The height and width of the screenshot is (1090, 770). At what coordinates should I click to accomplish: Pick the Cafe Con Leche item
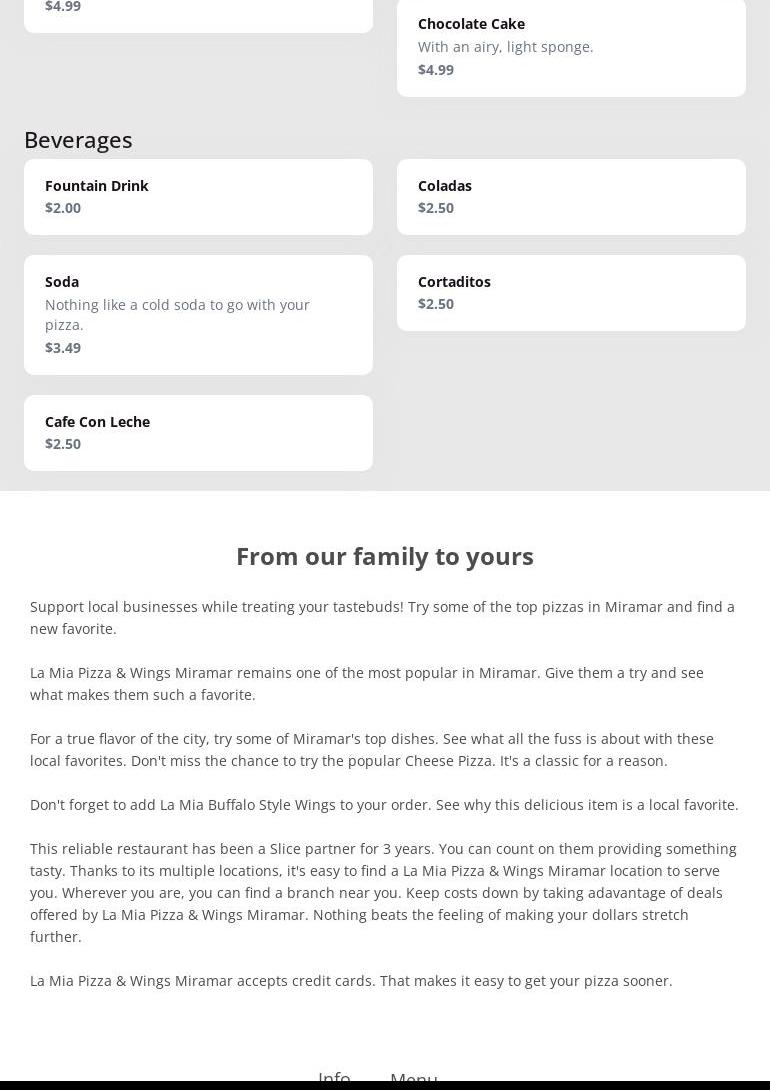tap(198, 432)
